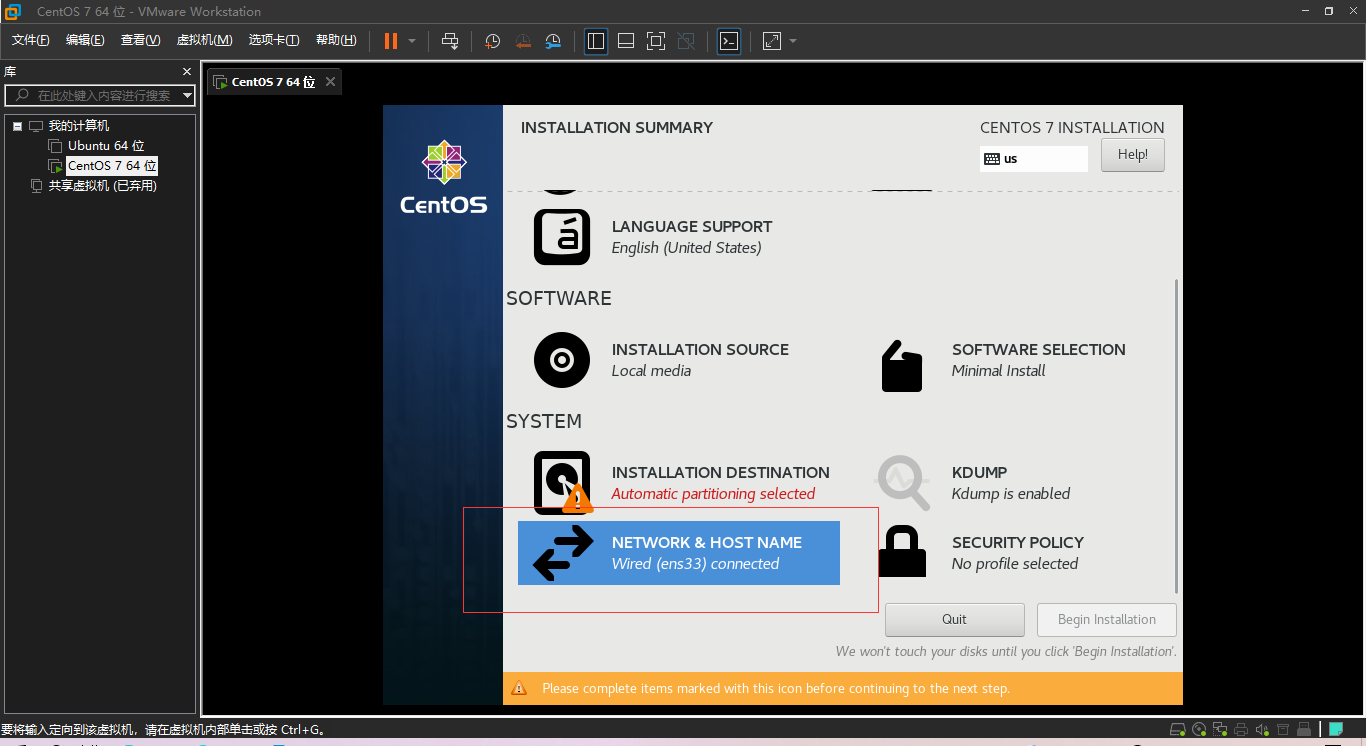Open the 编辑(E) menu
This screenshot has width=1366, height=746.
pos(85,40)
